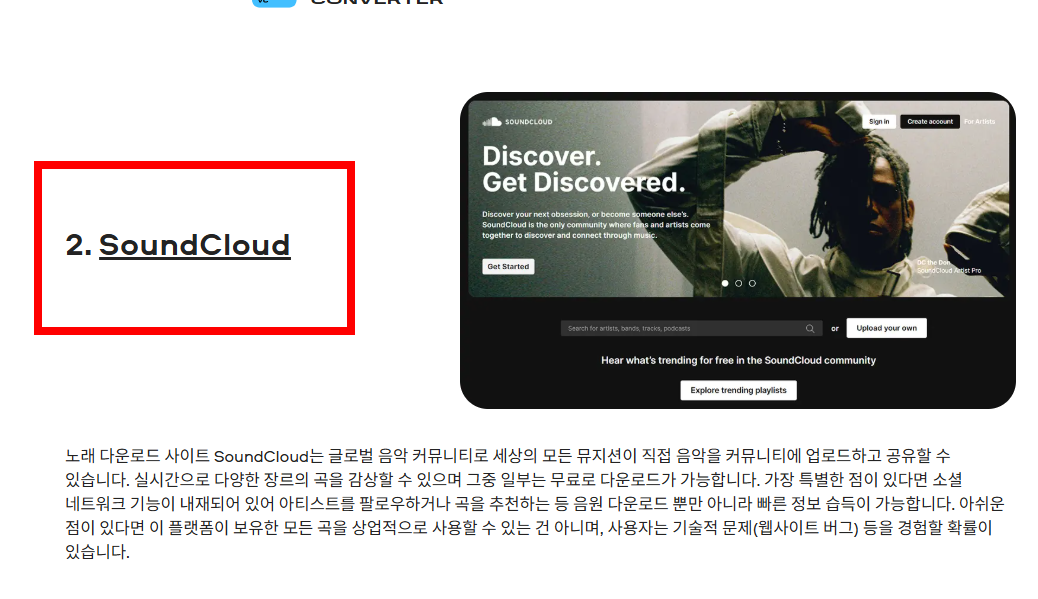Image resolution: width=1038 pixels, height=599 pixels.
Task: Open the For Artists link
Action: (982, 121)
